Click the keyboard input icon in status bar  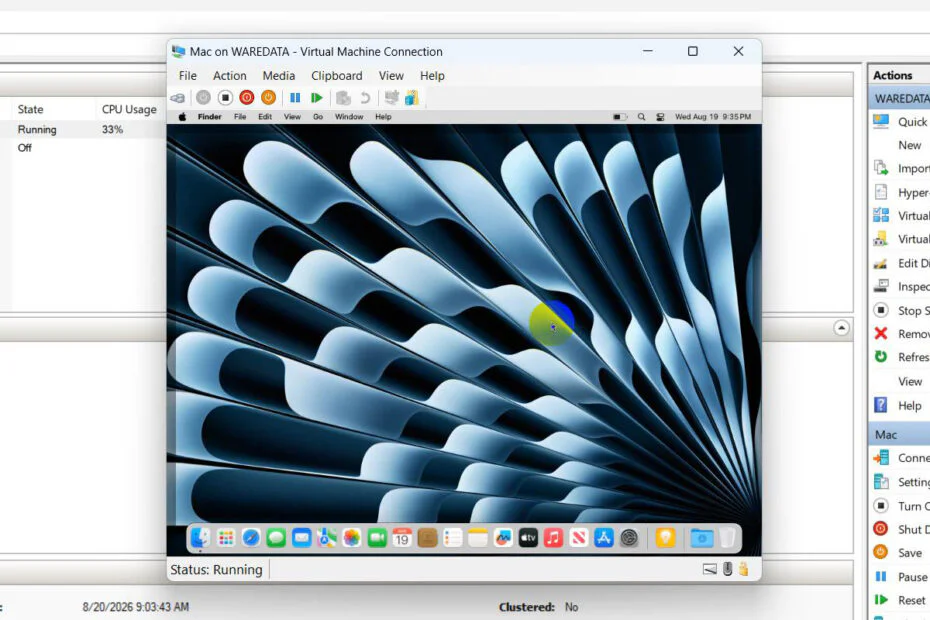point(710,570)
